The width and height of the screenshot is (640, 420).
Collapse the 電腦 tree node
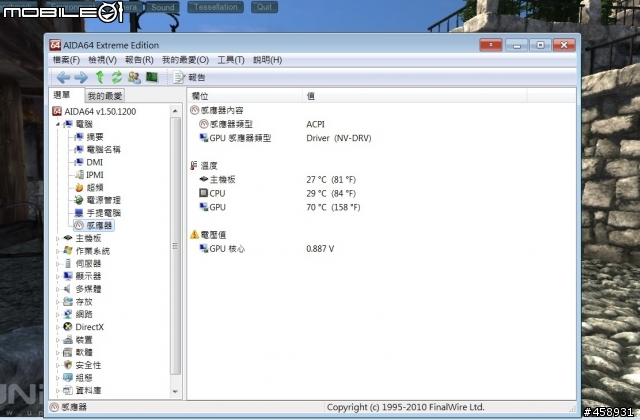58,124
